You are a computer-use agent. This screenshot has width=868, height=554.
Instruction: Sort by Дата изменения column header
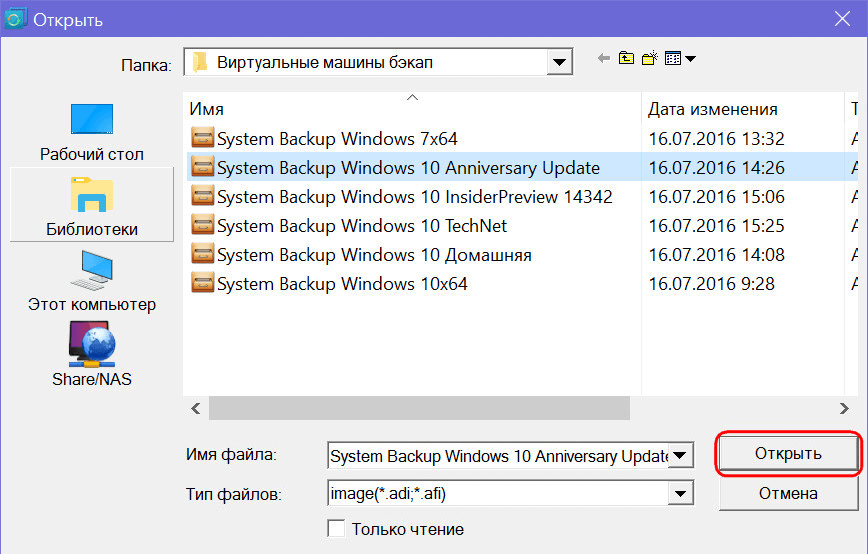click(742, 109)
